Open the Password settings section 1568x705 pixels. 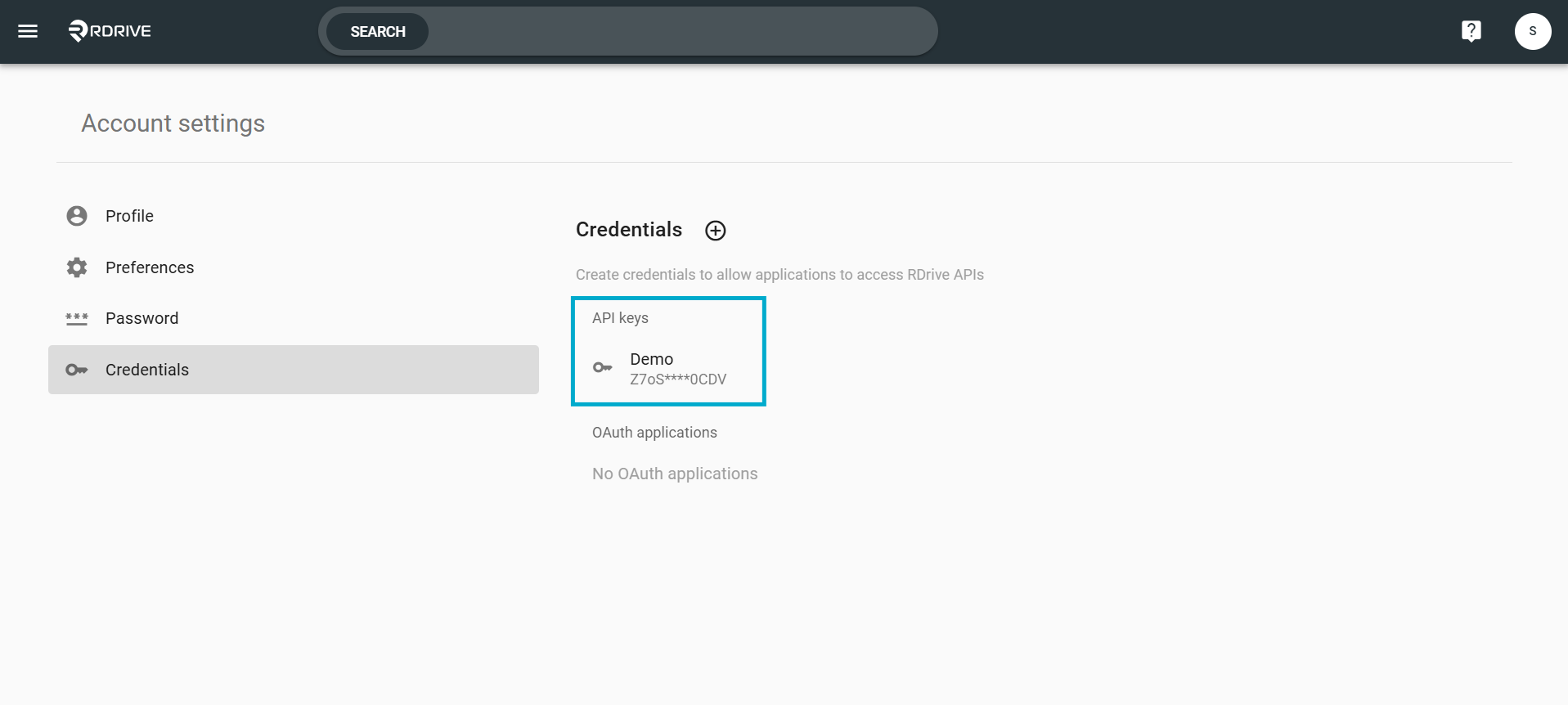tap(293, 318)
